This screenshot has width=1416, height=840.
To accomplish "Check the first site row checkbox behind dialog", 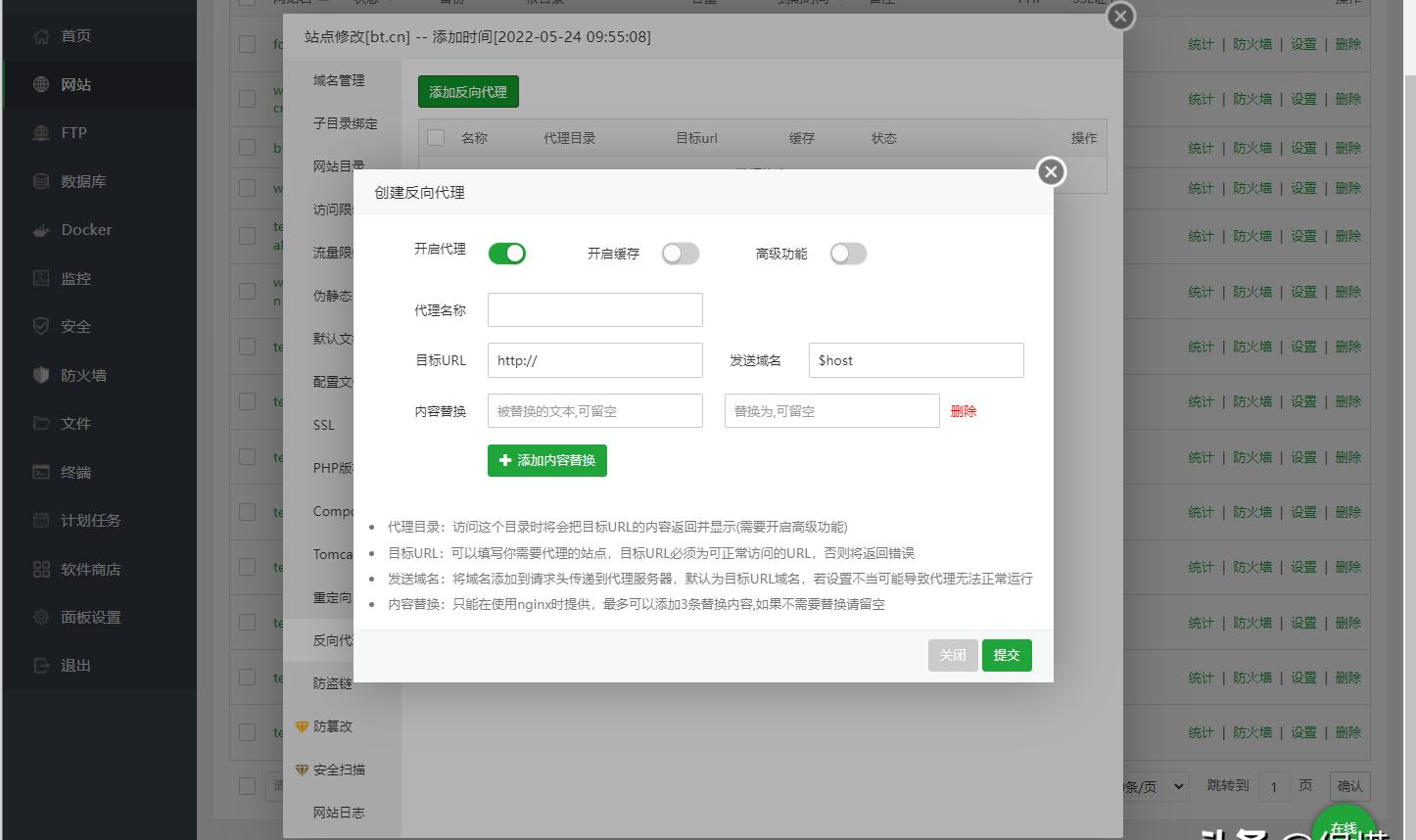I will 248,44.
